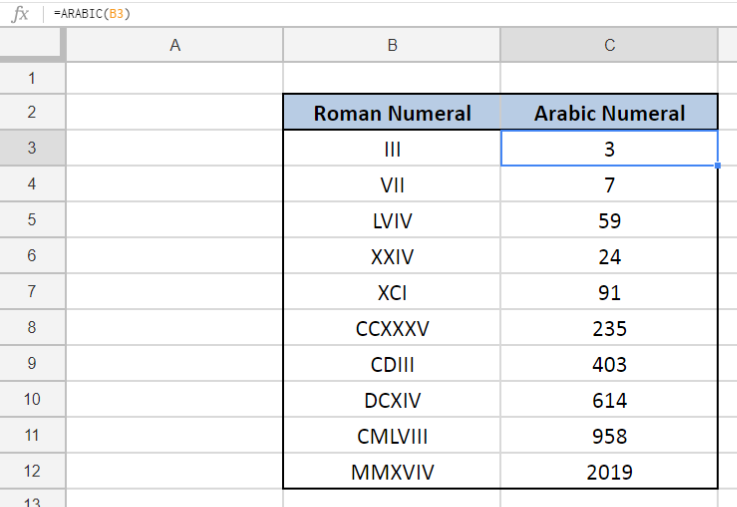
Task: Select column C header
Action: 609,45
